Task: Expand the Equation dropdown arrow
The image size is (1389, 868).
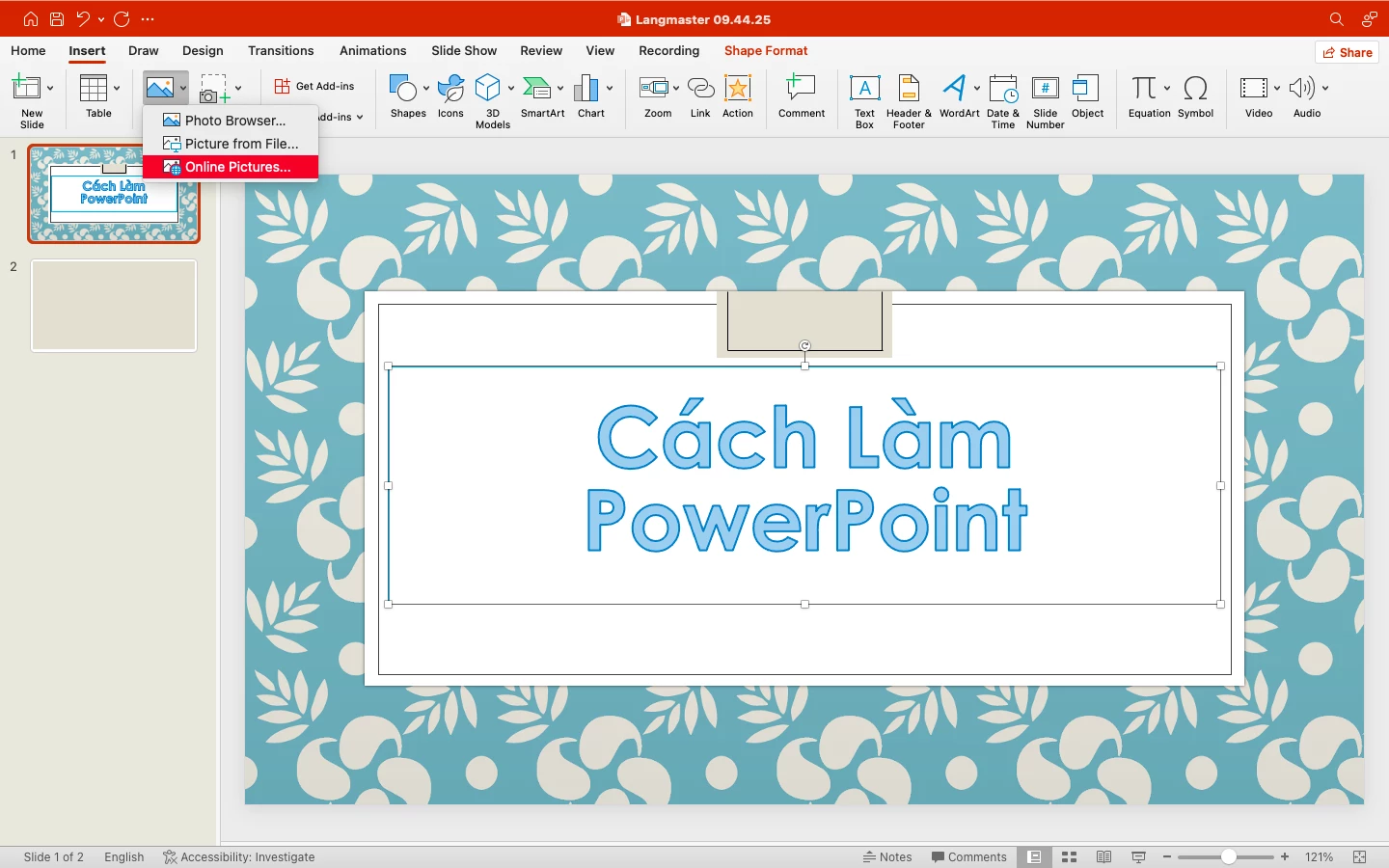Action: 1167,88
